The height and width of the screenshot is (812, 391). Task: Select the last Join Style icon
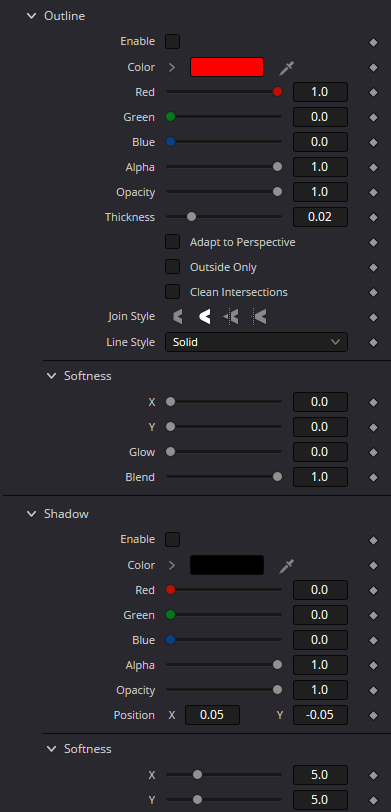pyautogui.click(x=259, y=316)
